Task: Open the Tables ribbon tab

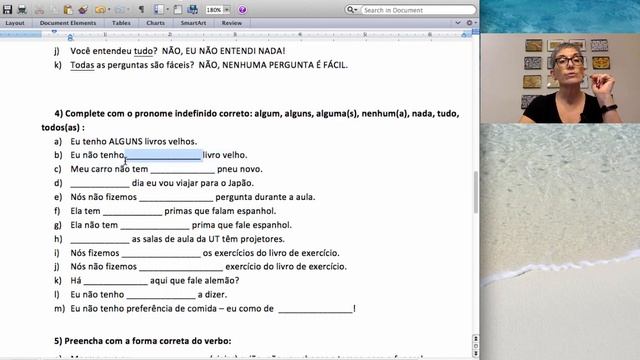Action: [121, 23]
